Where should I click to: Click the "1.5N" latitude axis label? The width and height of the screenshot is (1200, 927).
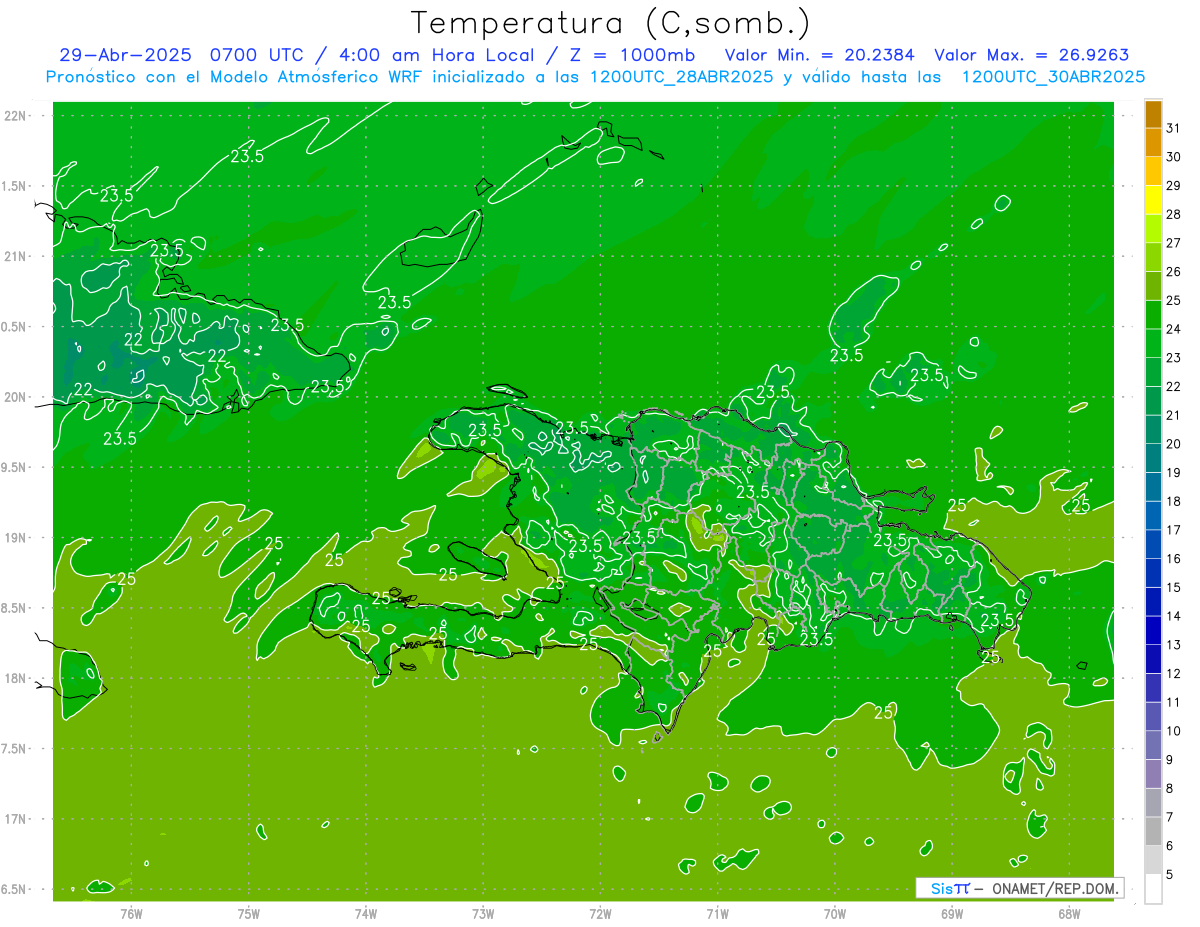tap(14, 186)
